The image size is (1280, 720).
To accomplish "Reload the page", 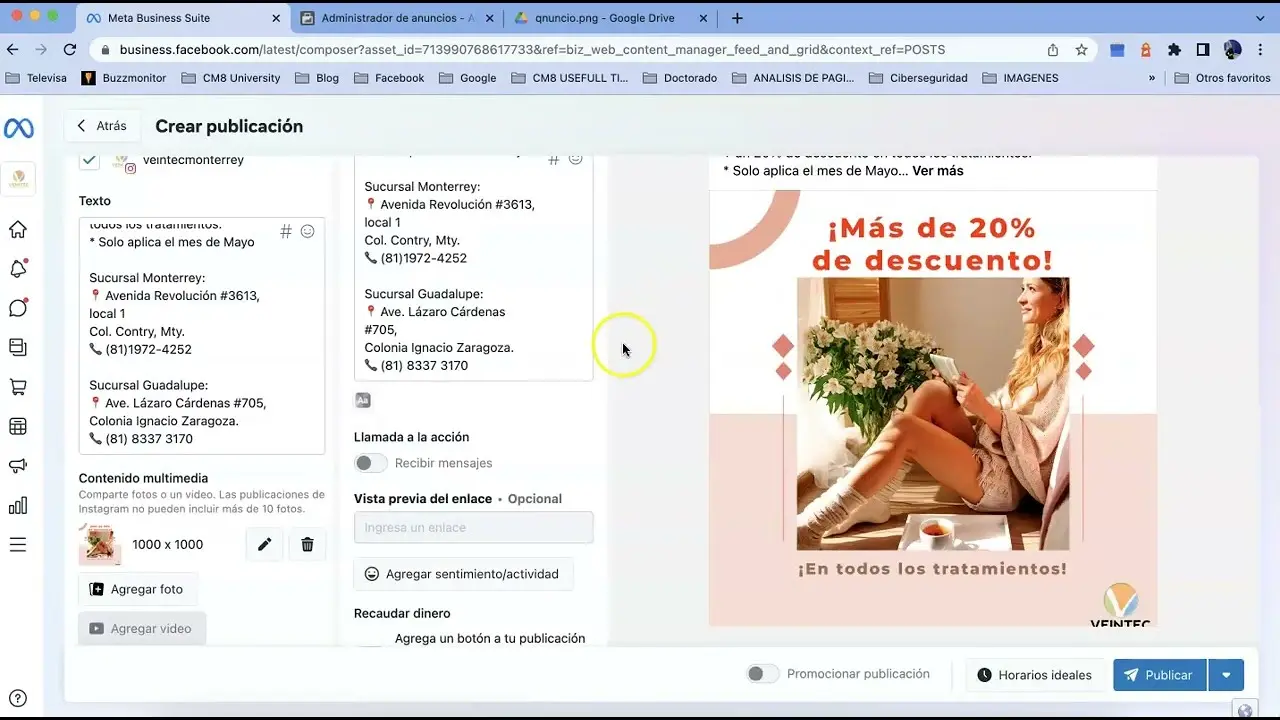I will [70, 49].
